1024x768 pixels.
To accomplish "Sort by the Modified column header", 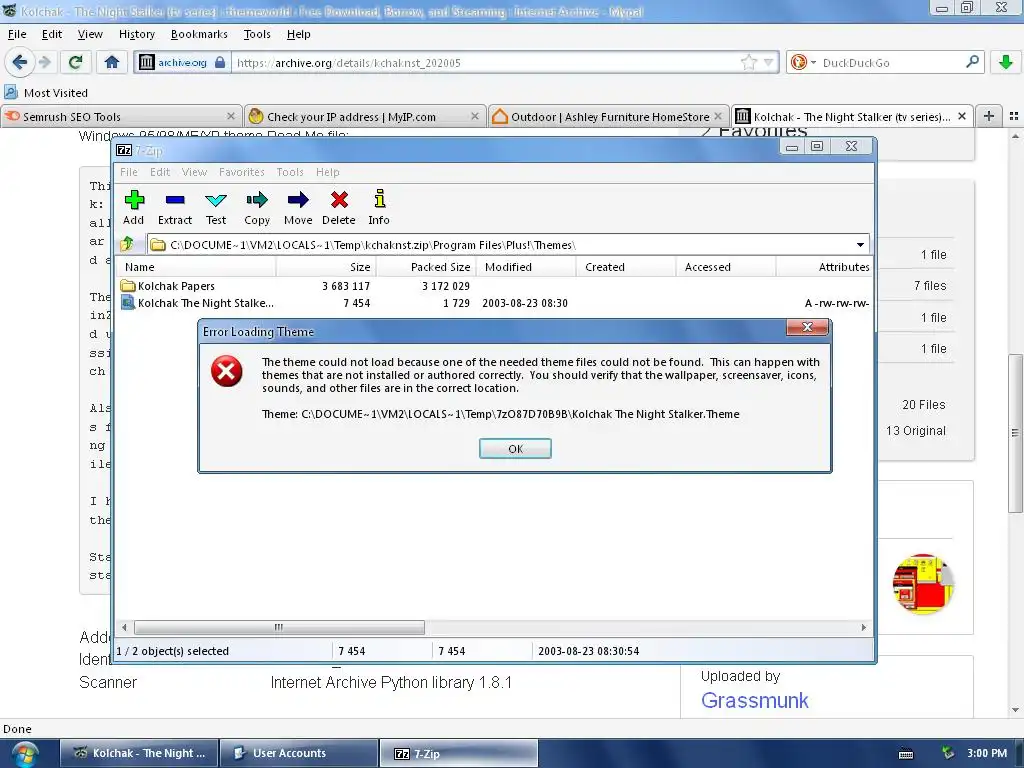I will (526, 266).
